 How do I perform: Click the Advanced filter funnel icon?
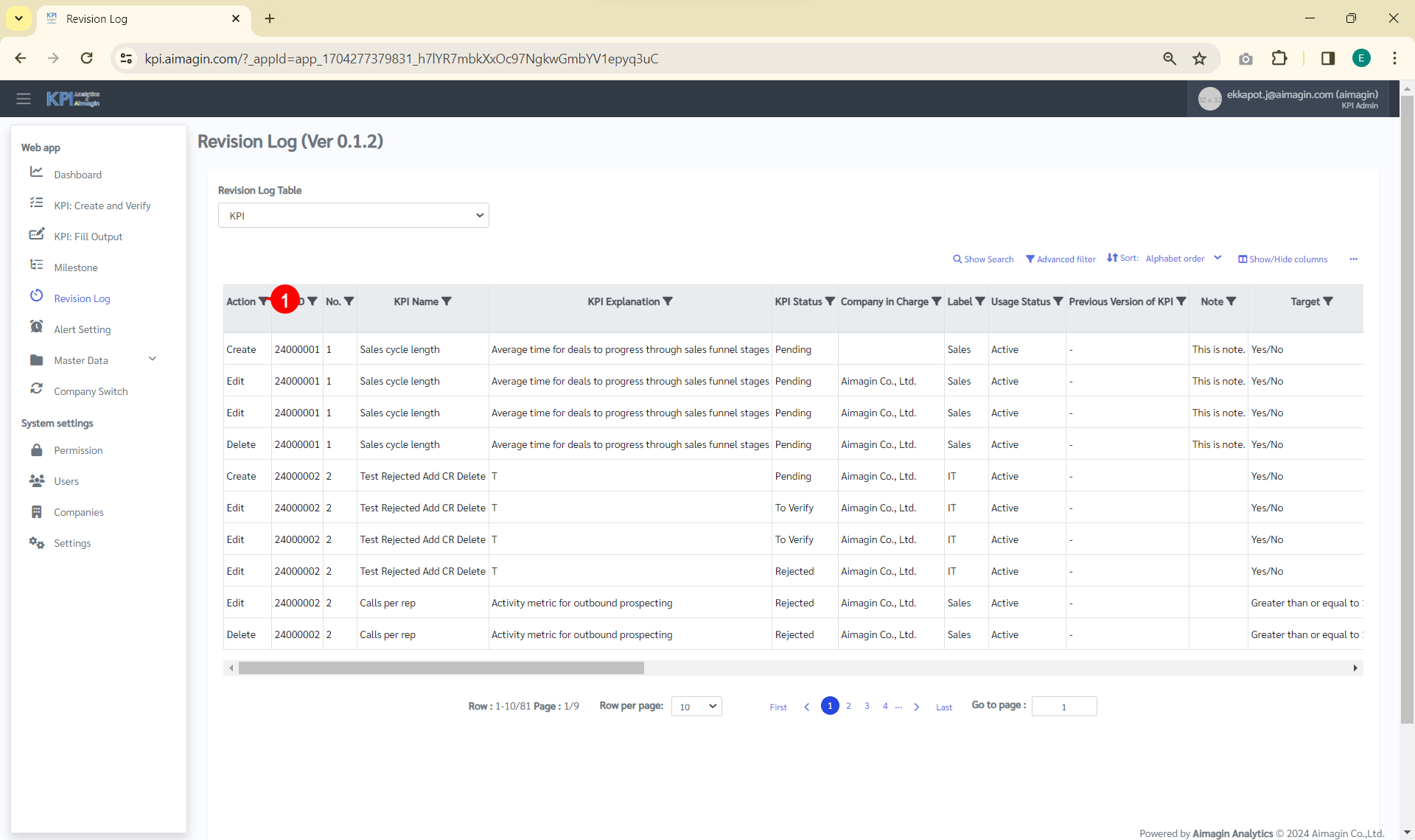click(x=1030, y=259)
